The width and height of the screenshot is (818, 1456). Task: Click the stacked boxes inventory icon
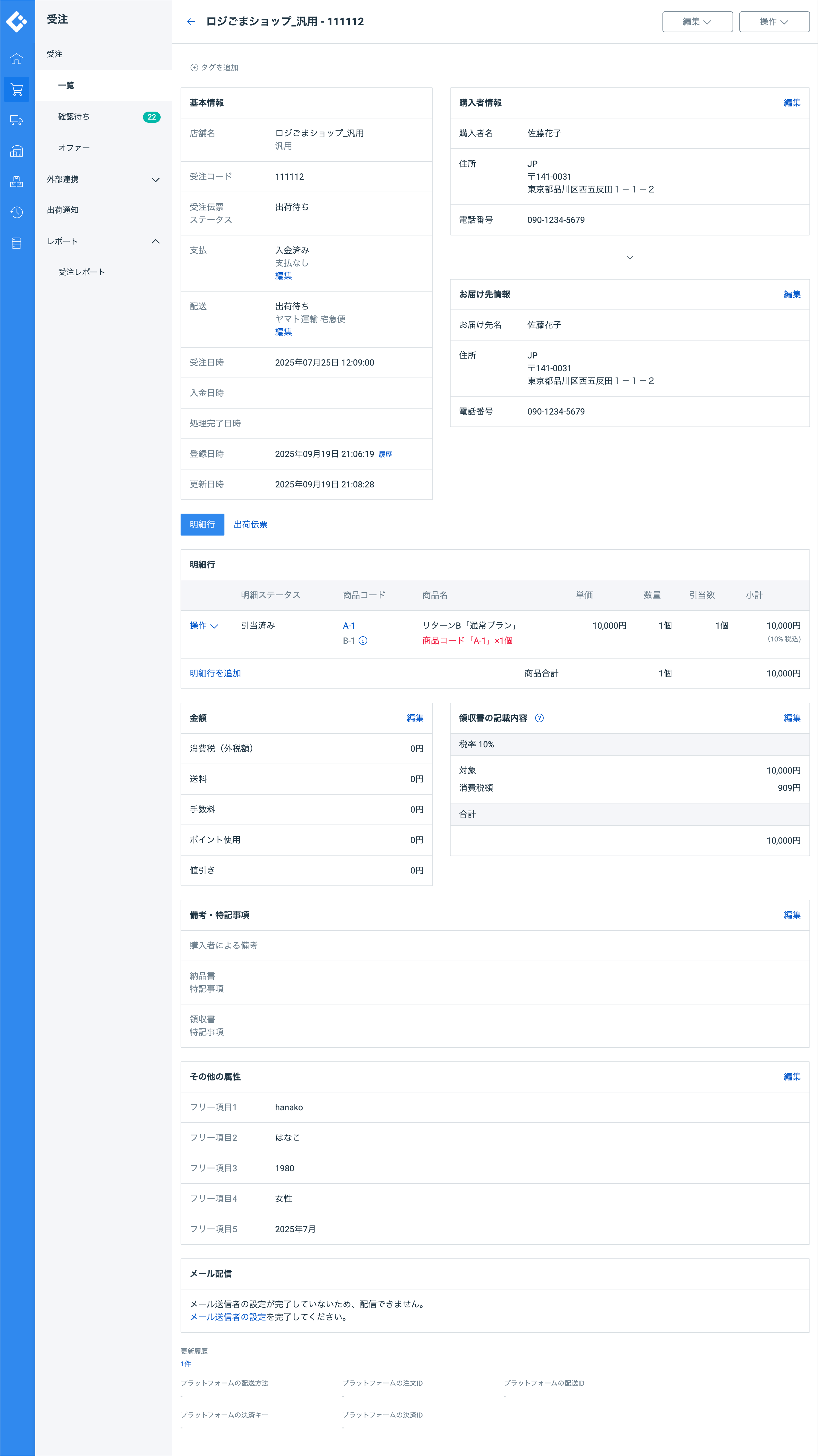click(x=17, y=181)
